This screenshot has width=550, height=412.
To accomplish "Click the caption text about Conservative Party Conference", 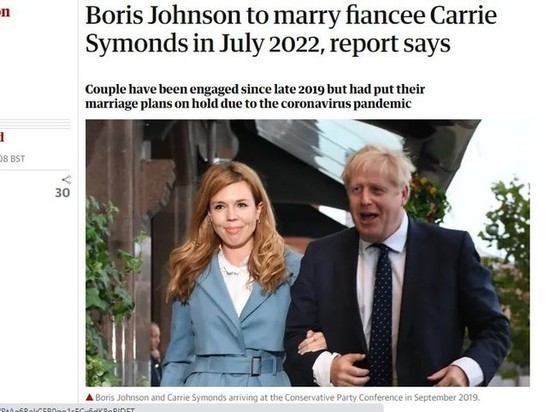I will point(287,398).
